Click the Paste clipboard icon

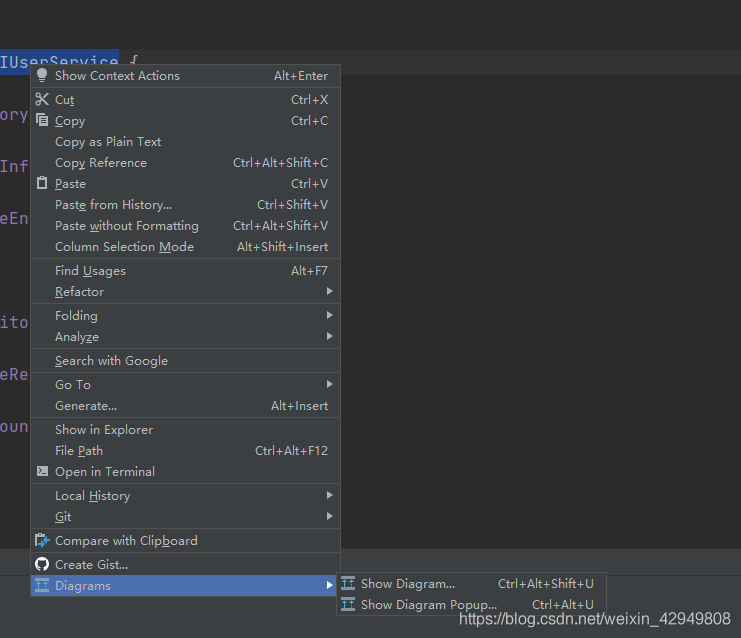tap(42, 183)
